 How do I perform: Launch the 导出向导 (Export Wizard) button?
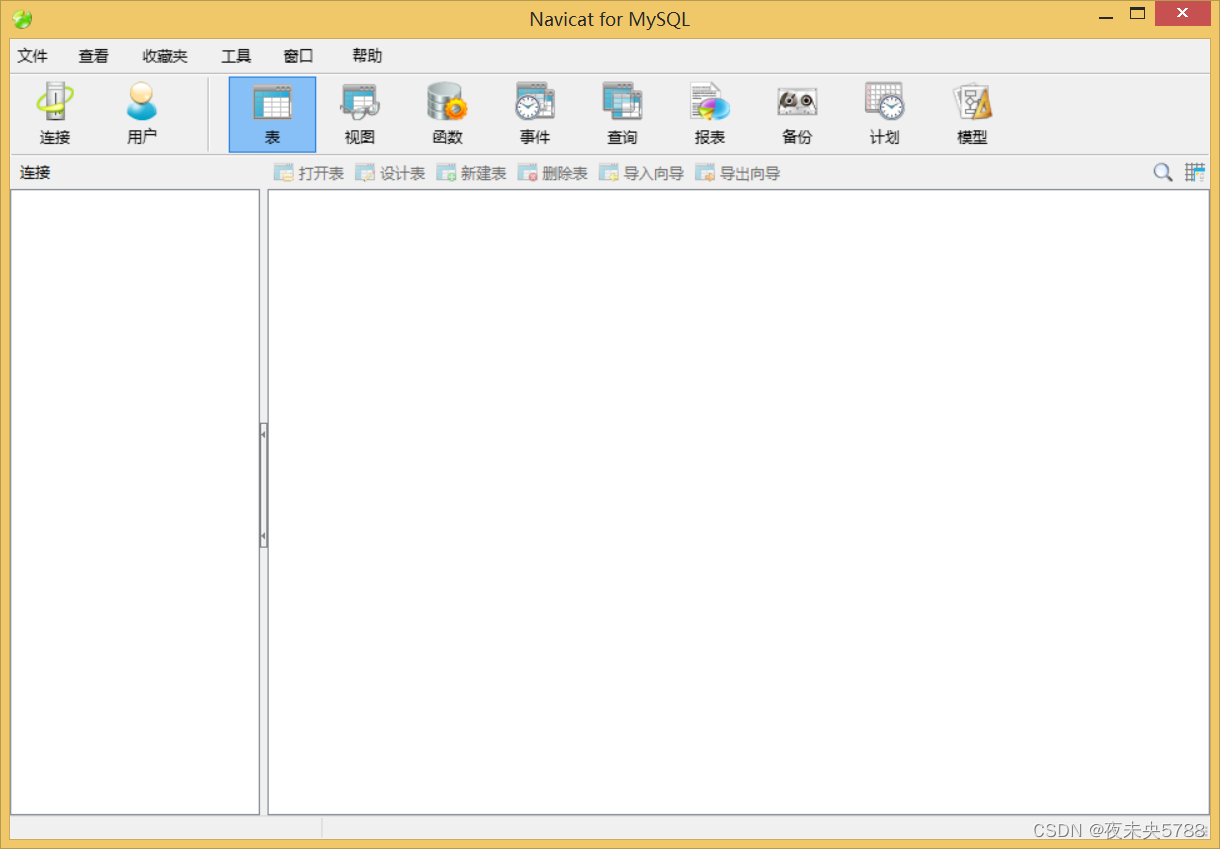[x=738, y=173]
